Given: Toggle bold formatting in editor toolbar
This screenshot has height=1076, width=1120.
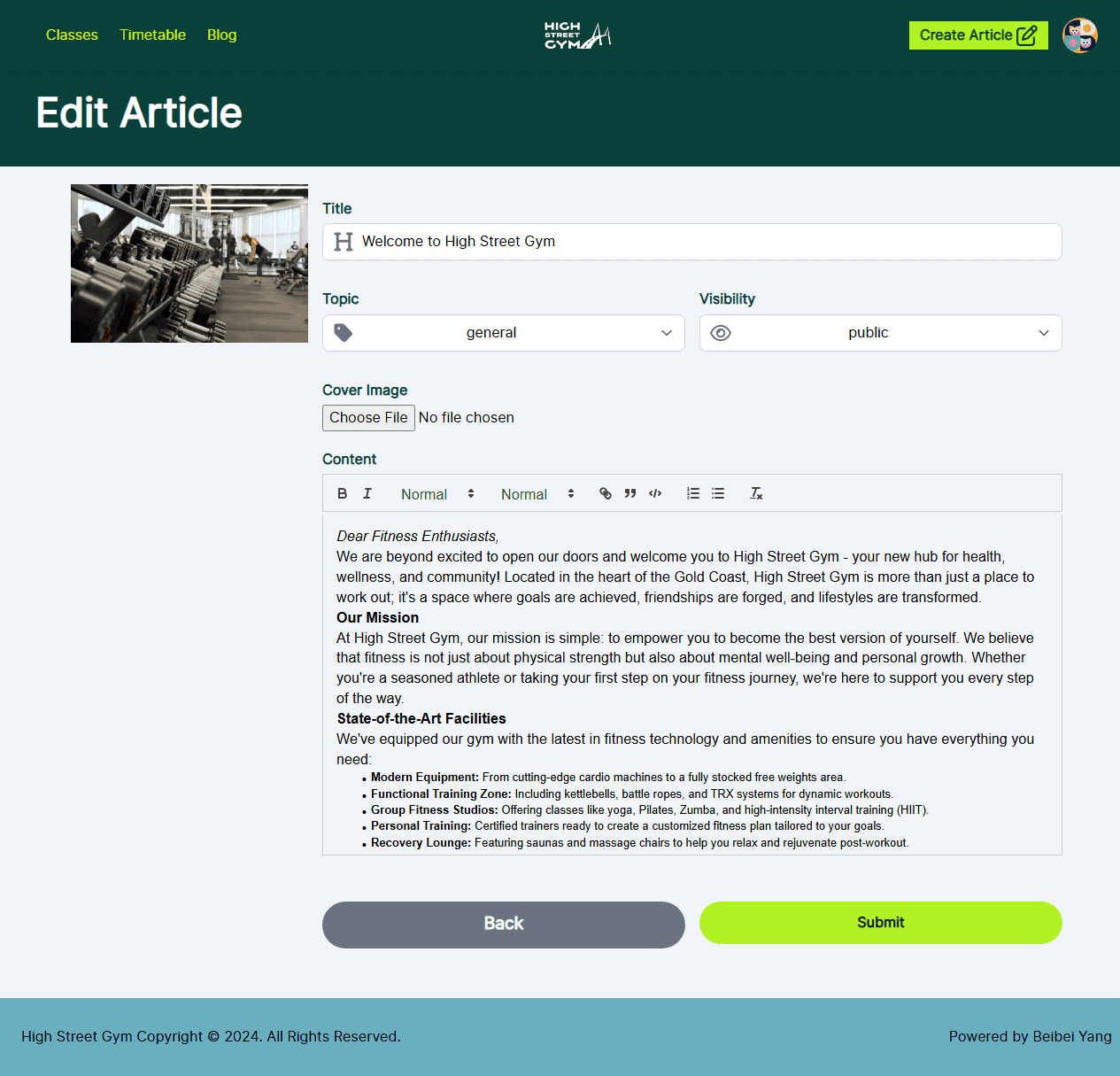Looking at the screenshot, I should pos(343,493).
